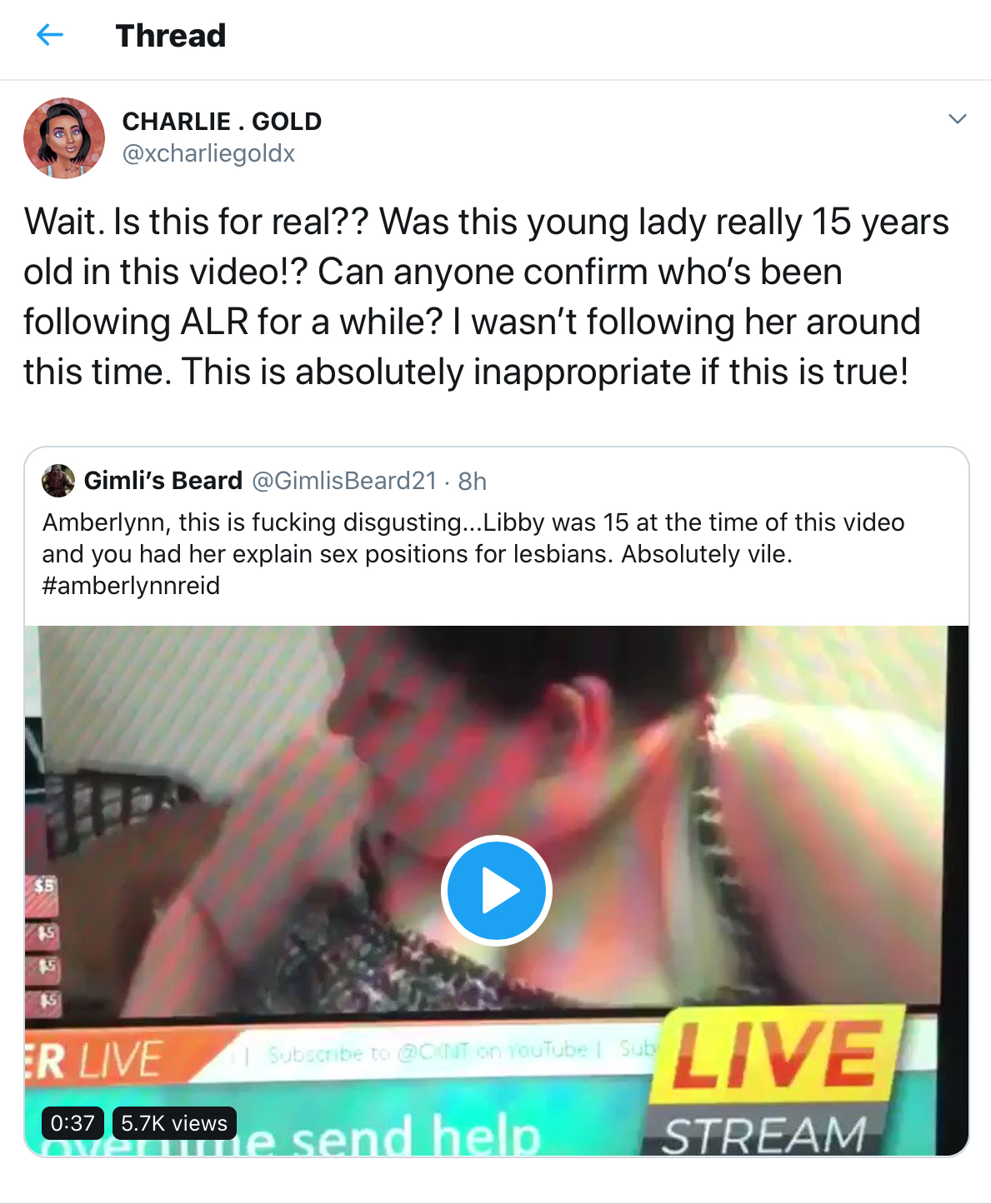Screen dimensions: 991x1204
Task: Go back using the blue arrow
Action: coord(50,35)
